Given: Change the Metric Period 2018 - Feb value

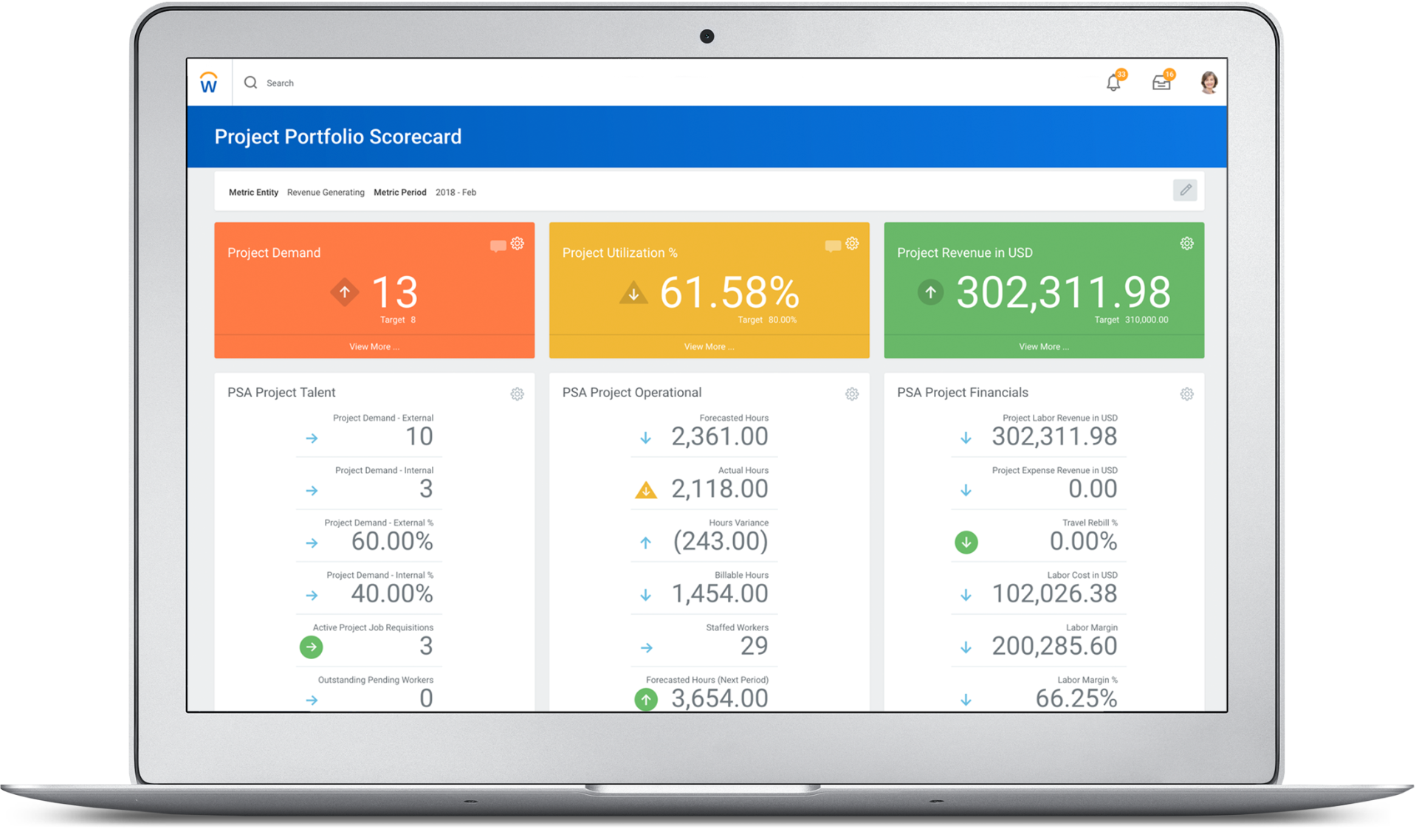Looking at the screenshot, I should [456, 192].
